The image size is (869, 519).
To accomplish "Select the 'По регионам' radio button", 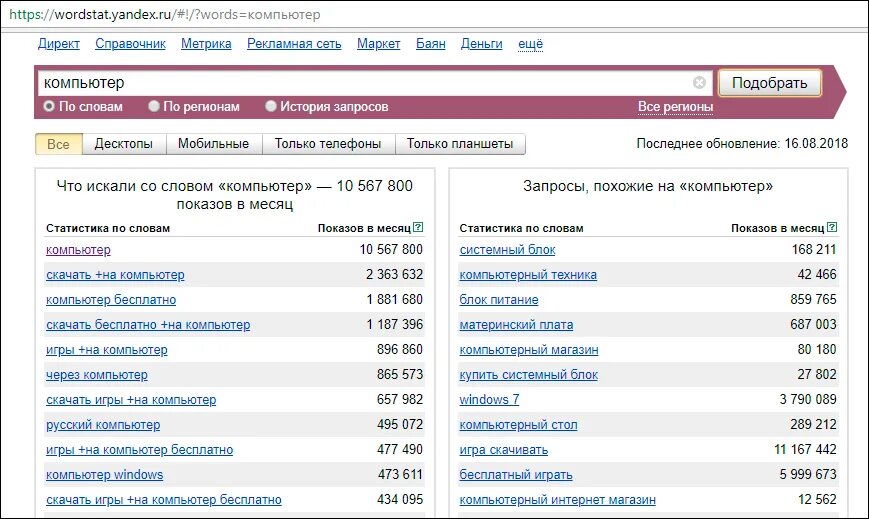I will [x=154, y=106].
